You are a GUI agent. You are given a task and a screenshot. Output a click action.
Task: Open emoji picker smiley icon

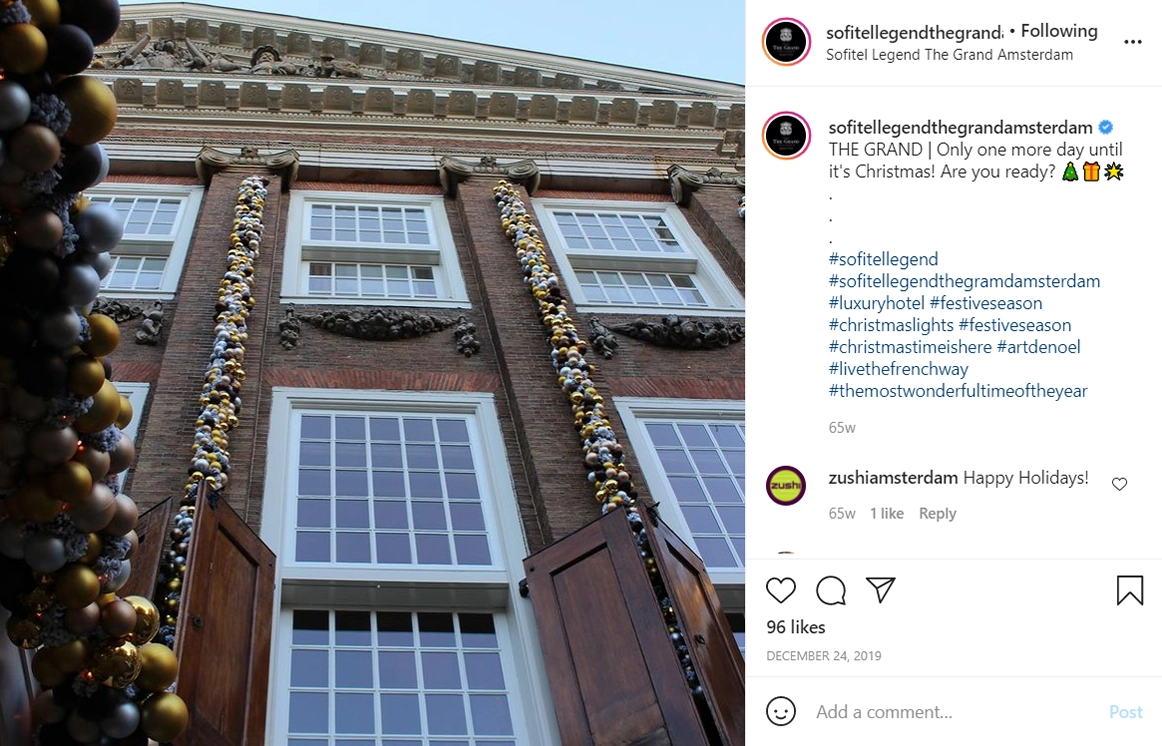coord(780,711)
